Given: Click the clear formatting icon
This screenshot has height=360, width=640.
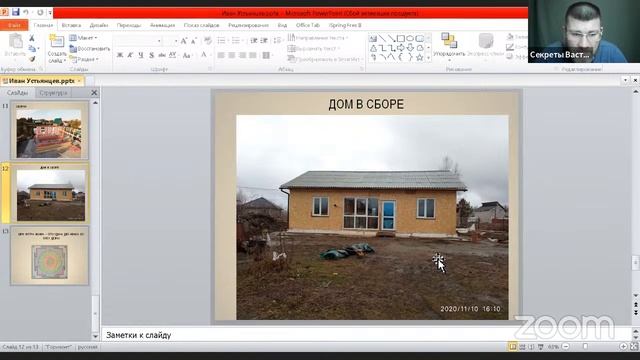Looking at the screenshot, I should click(208, 41).
